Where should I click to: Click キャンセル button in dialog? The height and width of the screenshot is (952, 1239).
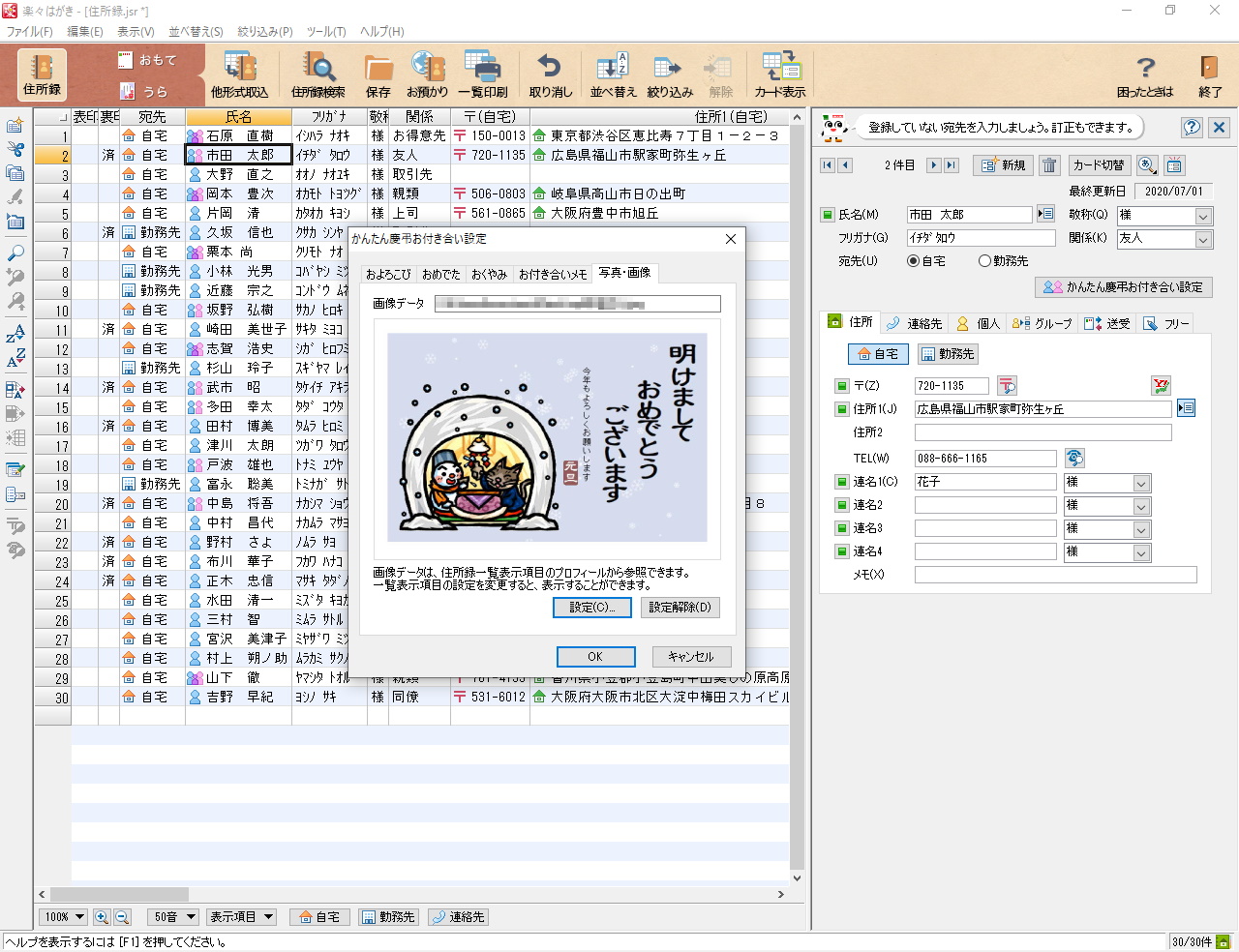691,657
